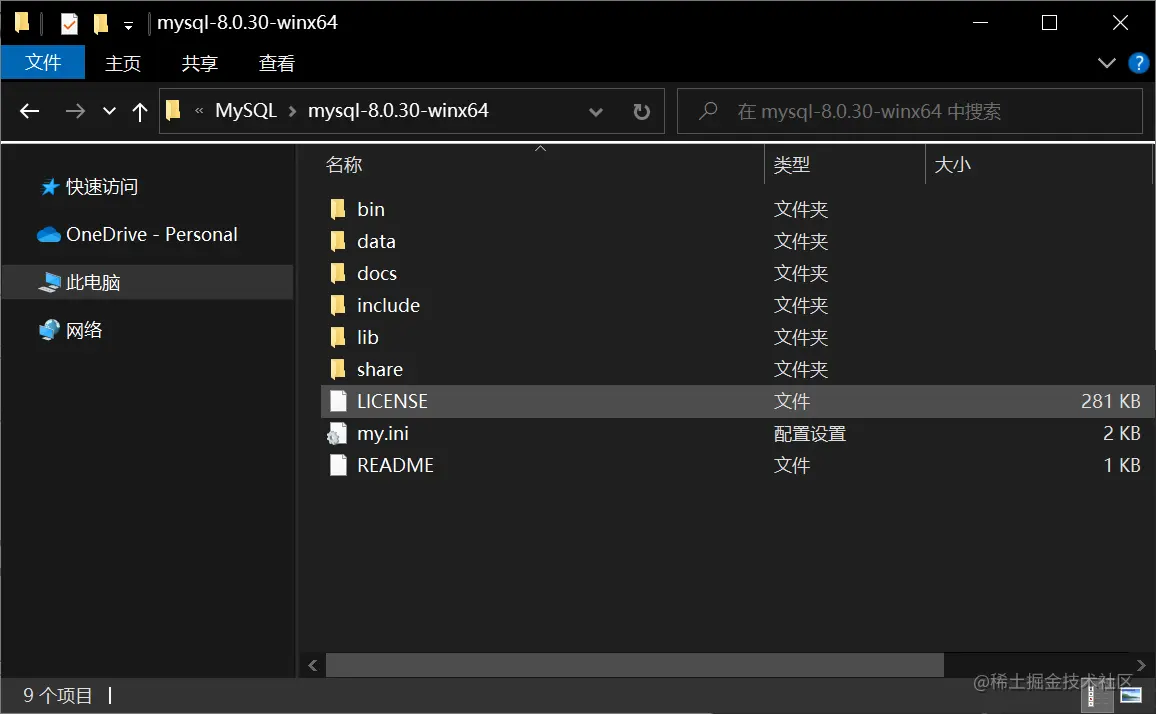Click the README file icon

[x=338, y=465]
